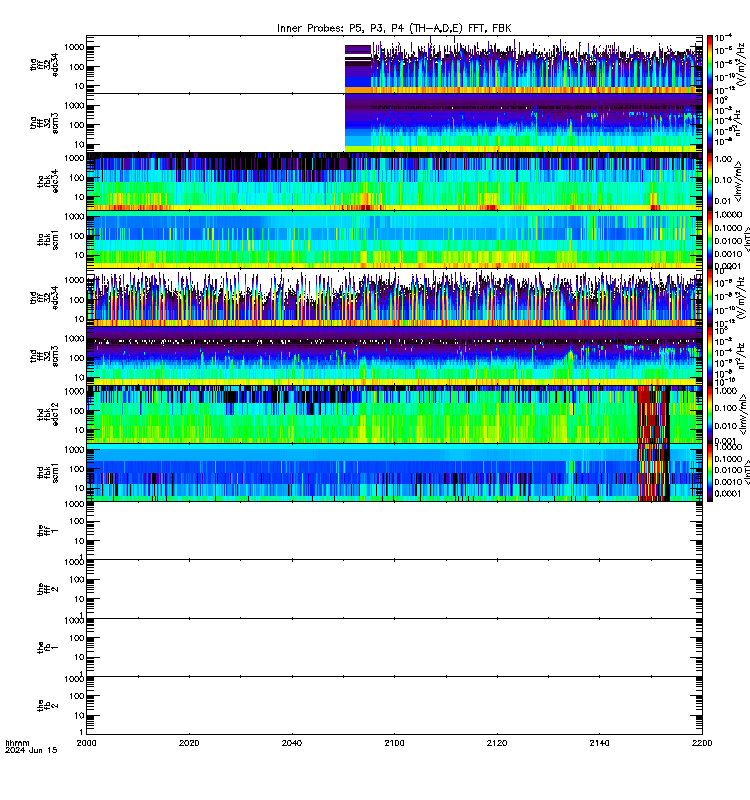The image size is (750, 800).
Task: Click the (V/m)²/Hz unit label of the top color bar
Action: coord(740,64)
